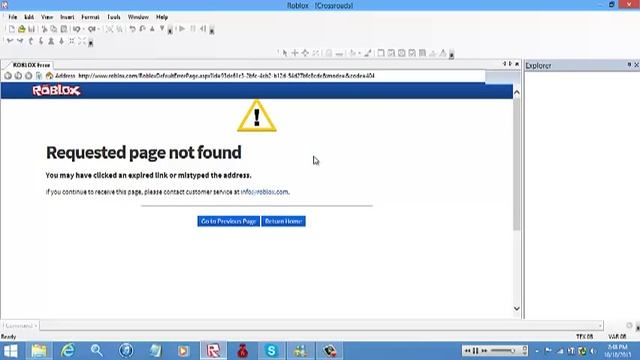Open the Windows Start button
The height and width of the screenshot is (360, 640).
tap(10, 351)
